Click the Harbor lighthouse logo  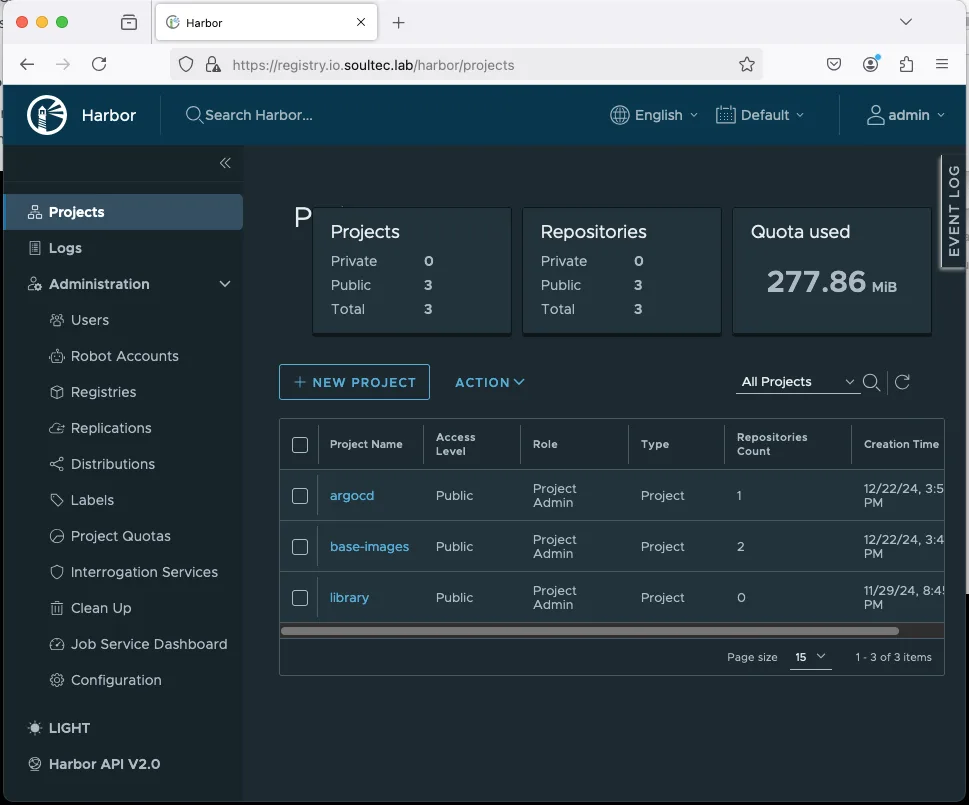(47, 115)
